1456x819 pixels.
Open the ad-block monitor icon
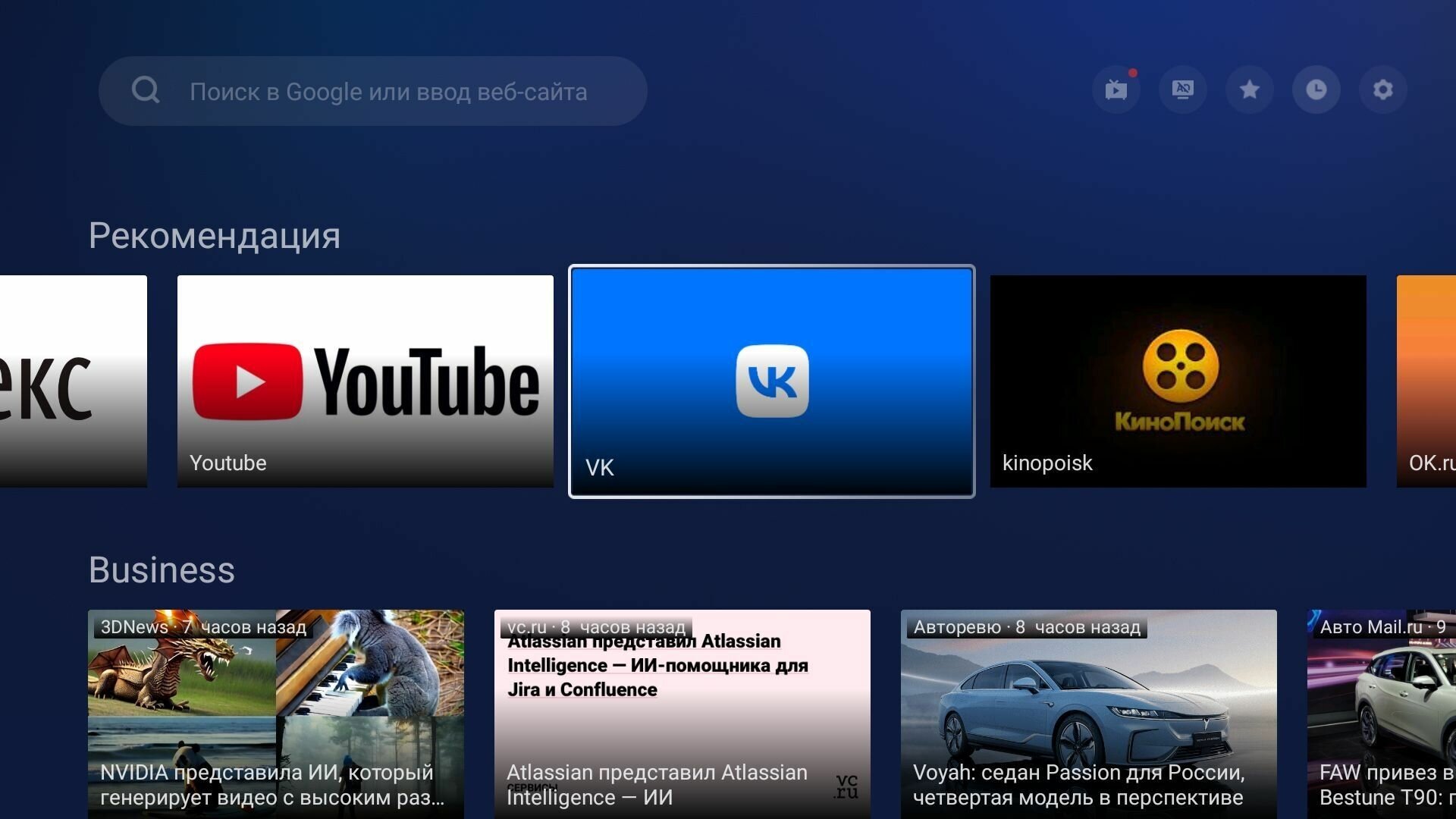click(x=1183, y=89)
